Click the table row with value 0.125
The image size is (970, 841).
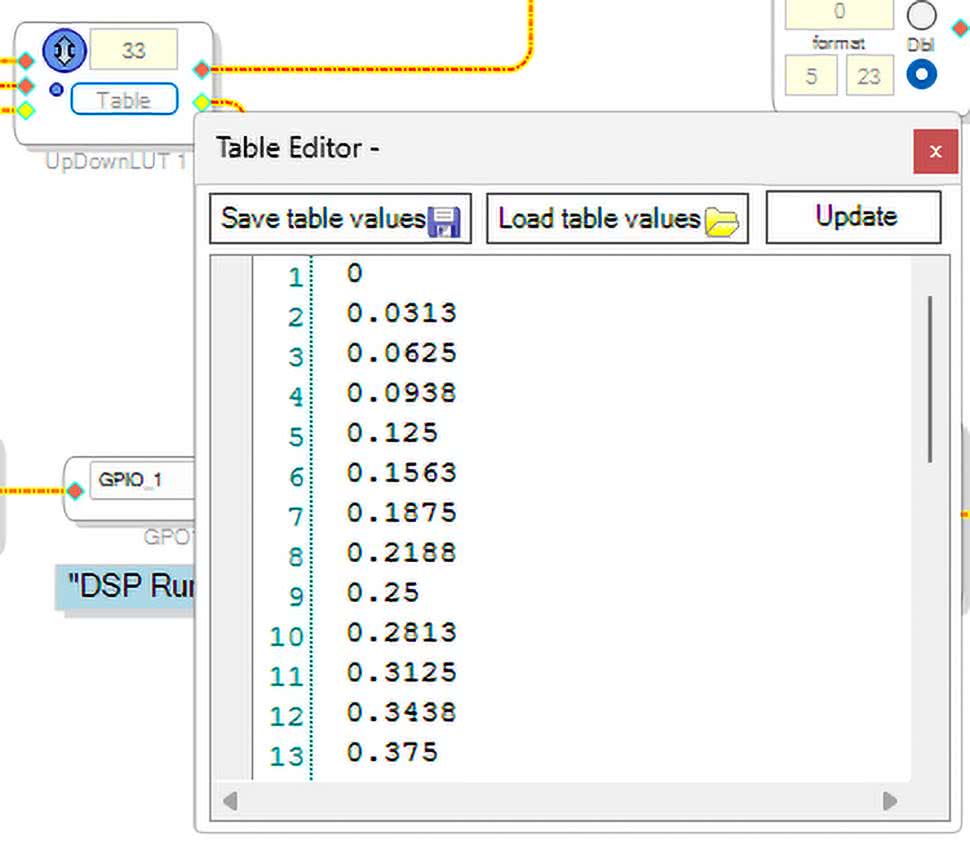(392, 433)
